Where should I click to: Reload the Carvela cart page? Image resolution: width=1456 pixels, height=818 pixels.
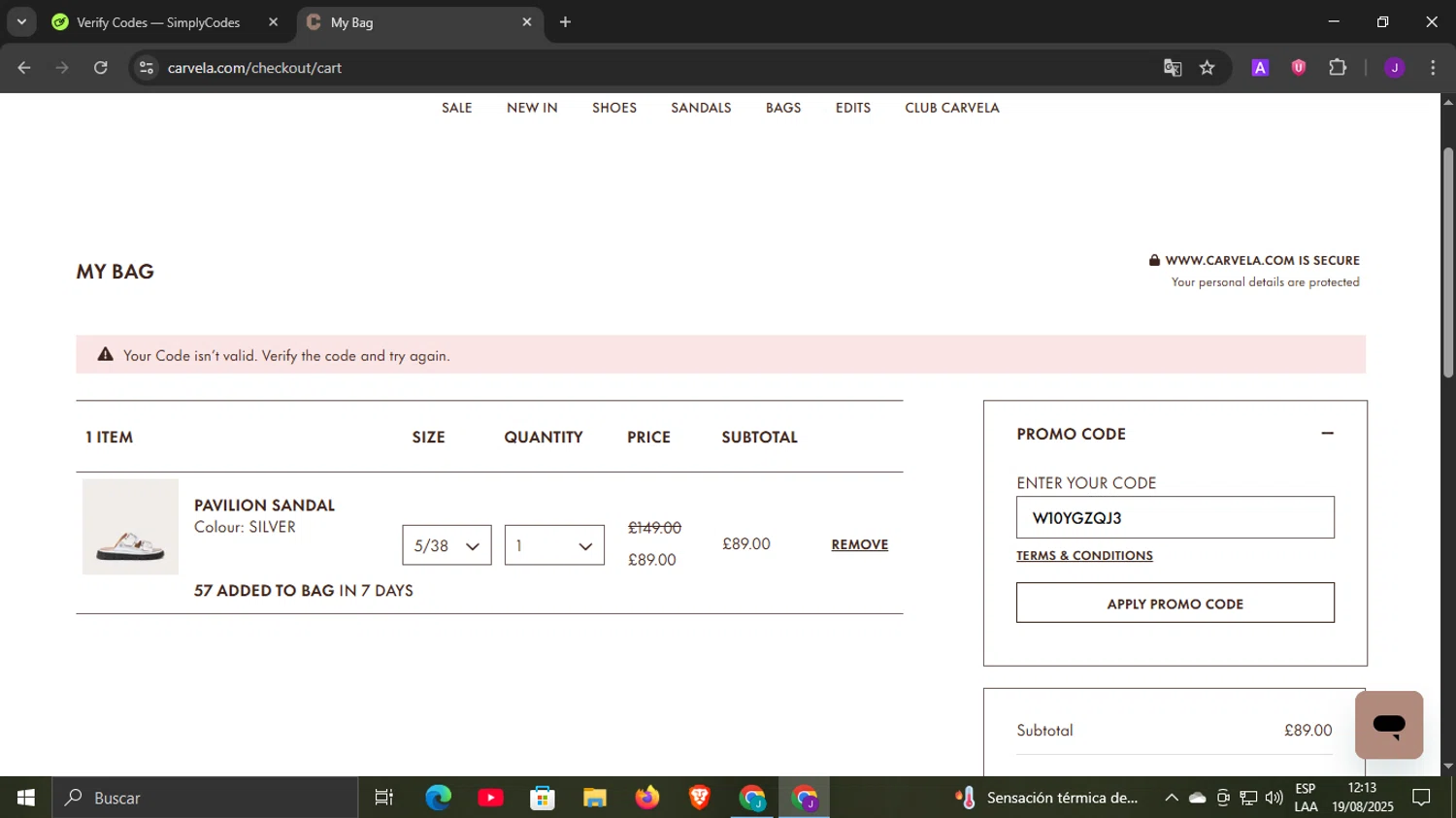[x=101, y=68]
